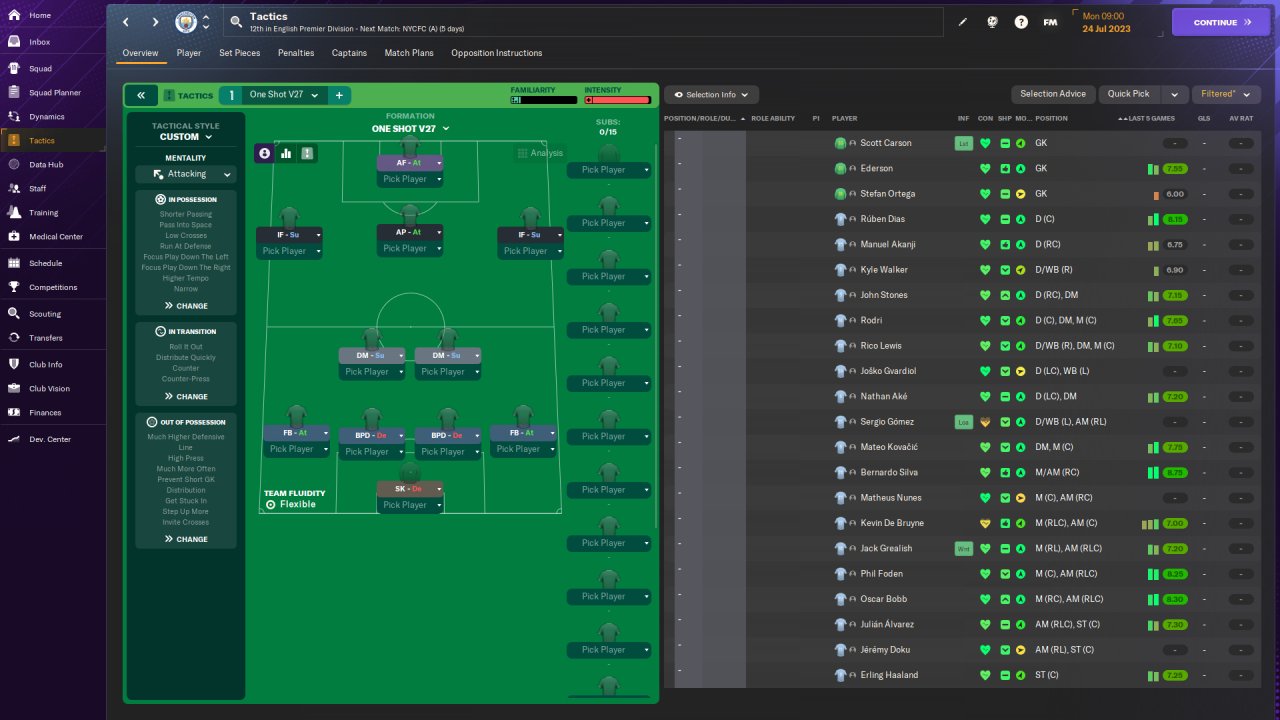Click the Selection Advice button
Screen dimensions: 1280x720
click(1053, 94)
